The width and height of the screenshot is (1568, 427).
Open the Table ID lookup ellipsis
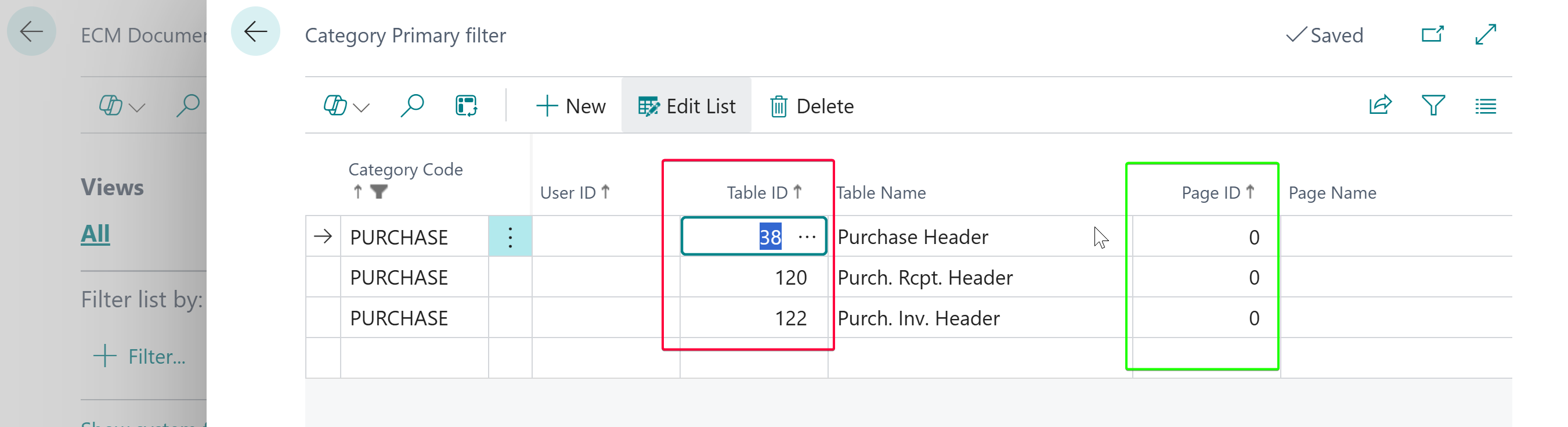pos(807,237)
